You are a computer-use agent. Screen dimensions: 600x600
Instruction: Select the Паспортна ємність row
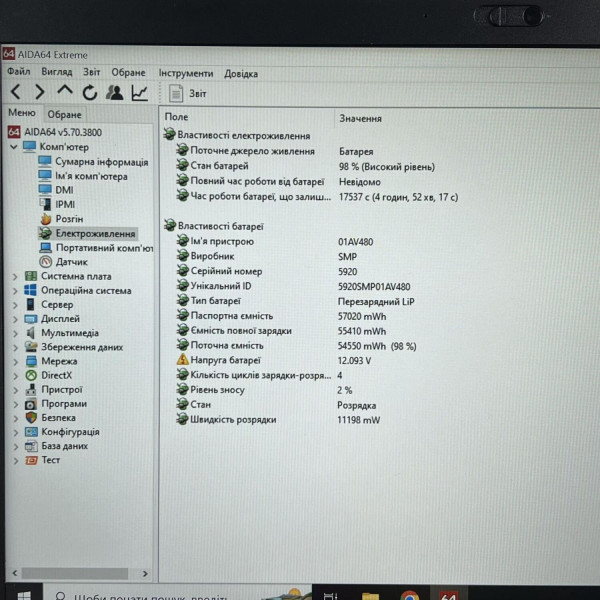pos(281,316)
